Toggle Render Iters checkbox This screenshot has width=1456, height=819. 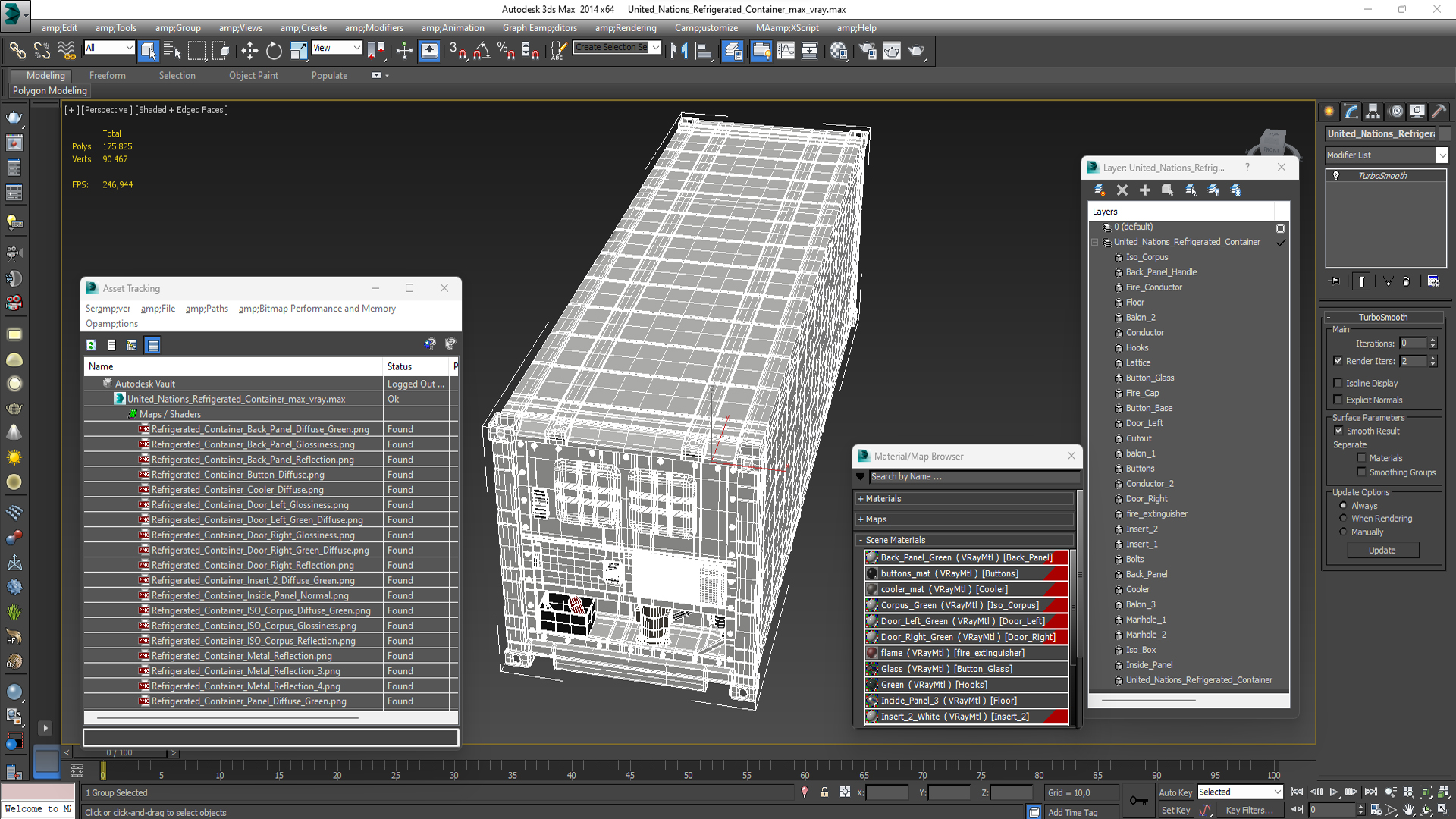pyautogui.click(x=1338, y=361)
